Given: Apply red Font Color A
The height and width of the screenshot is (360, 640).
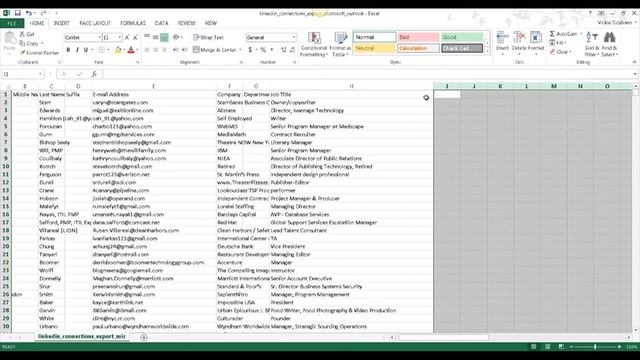Looking at the screenshot, I should coord(131,50).
